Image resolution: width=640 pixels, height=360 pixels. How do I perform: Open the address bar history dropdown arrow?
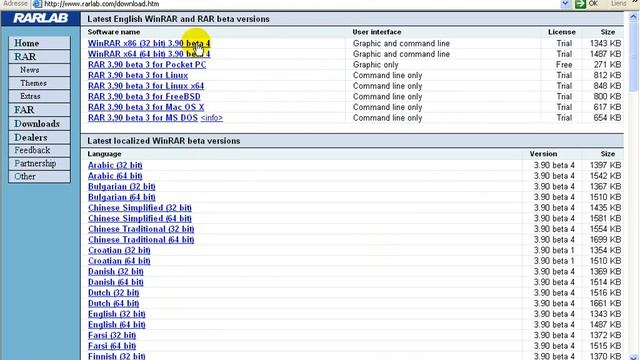(565, 4)
